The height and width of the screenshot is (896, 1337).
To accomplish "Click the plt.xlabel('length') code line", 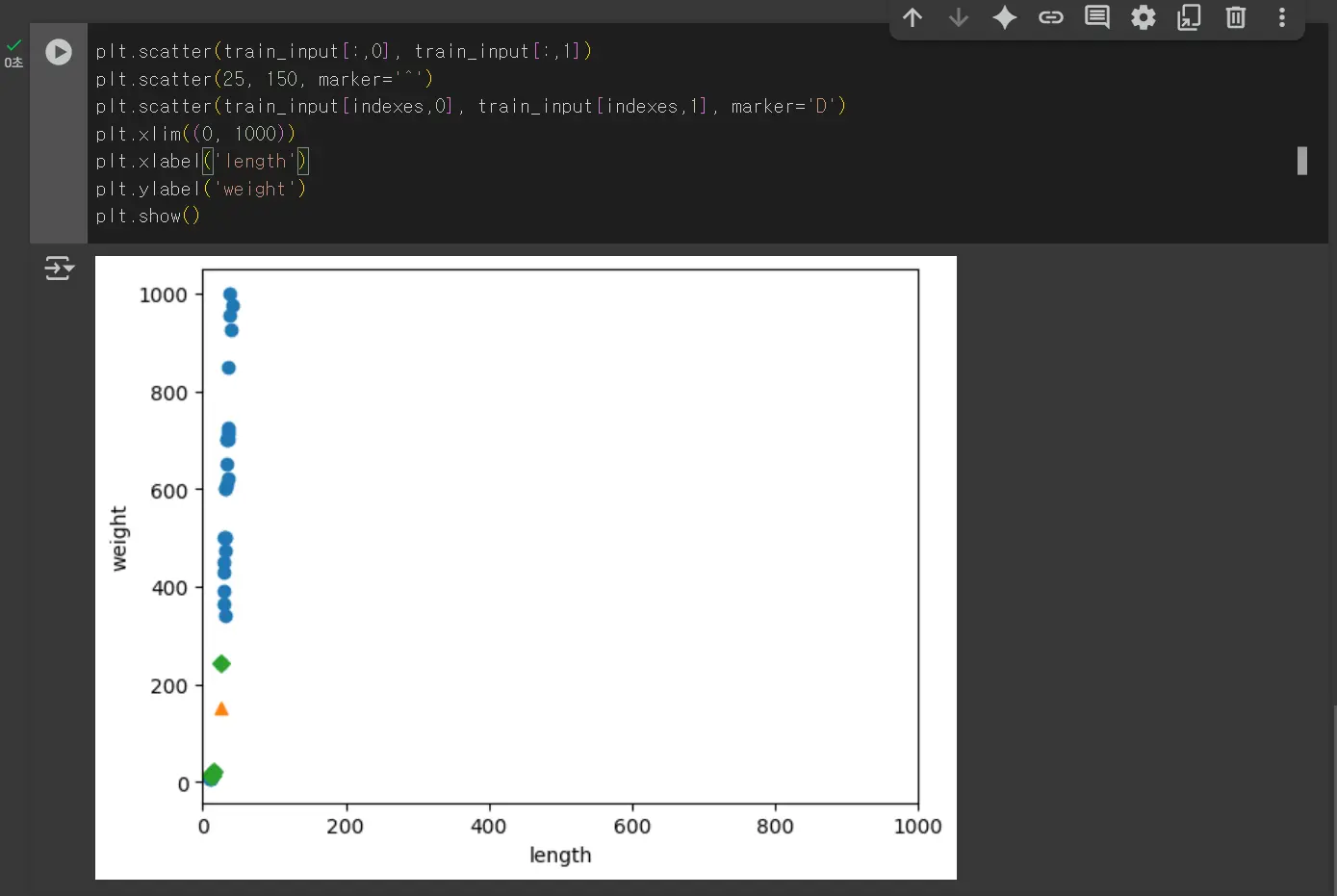I will tap(202, 162).
